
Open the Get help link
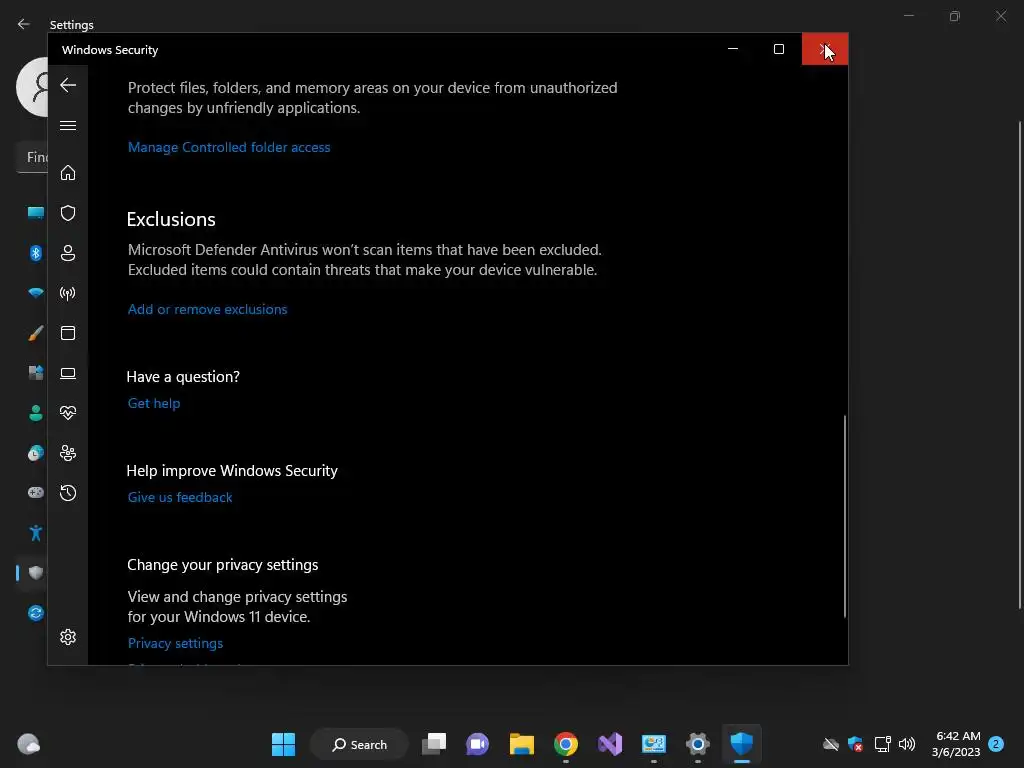[x=154, y=403]
